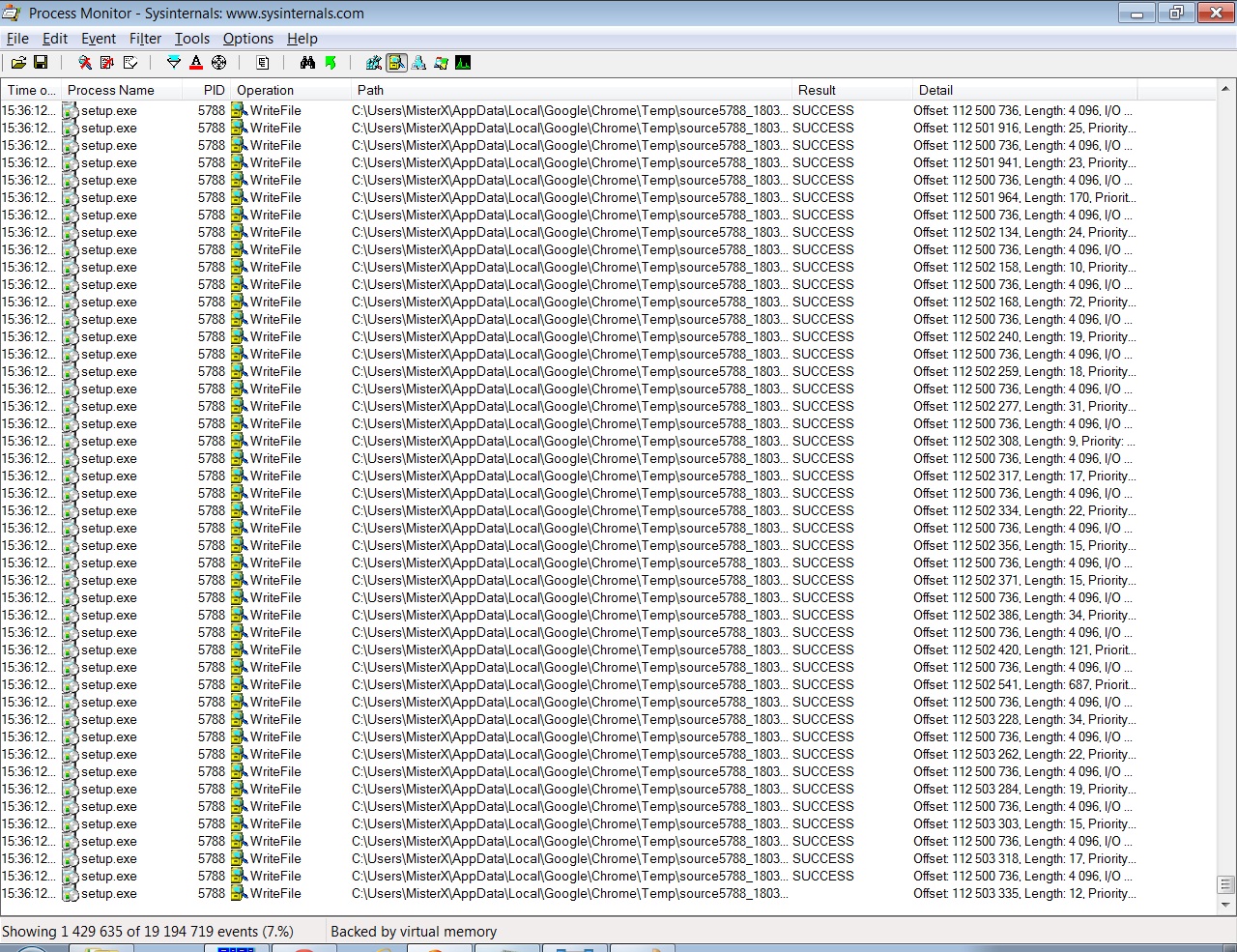Expand the Options menu
The height and width of the screenshot is (952, 1237).
[247, 39]
